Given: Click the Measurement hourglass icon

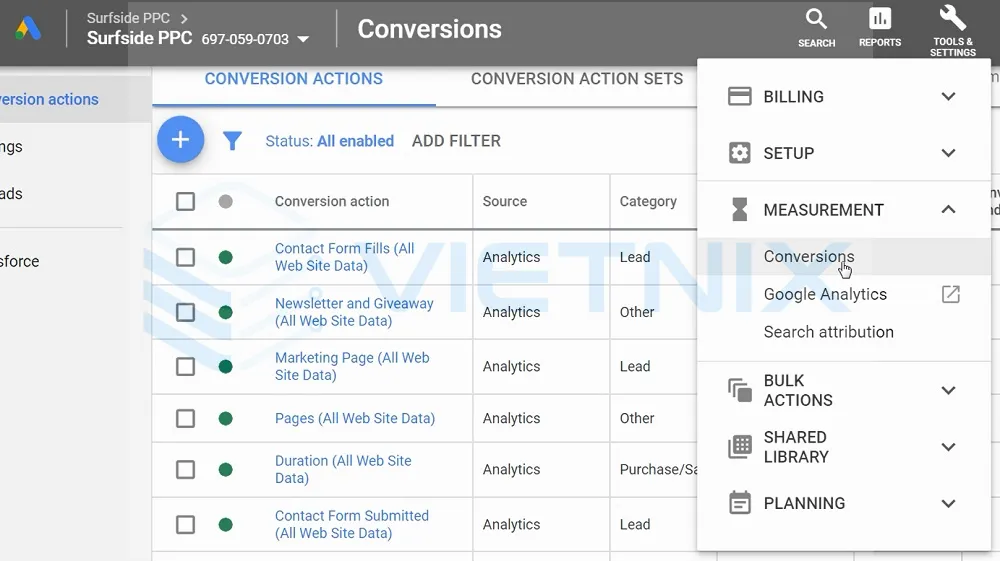Looking at the screenshot, I should tap(739, 209).
